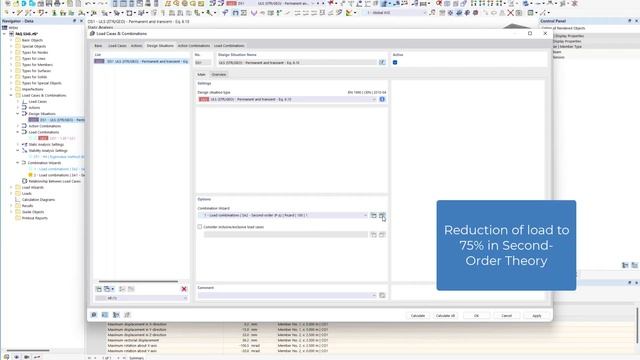Expand Types for Nodes in Navigator
640x360 pixels.
pyautogui.click(x=11, y=52)
